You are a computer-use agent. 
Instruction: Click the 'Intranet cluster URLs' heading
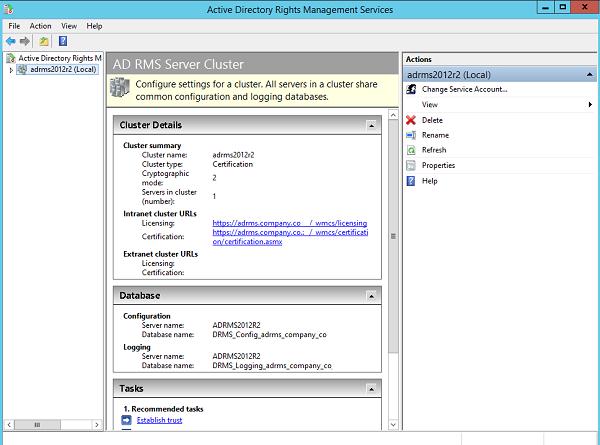[160, 214]
